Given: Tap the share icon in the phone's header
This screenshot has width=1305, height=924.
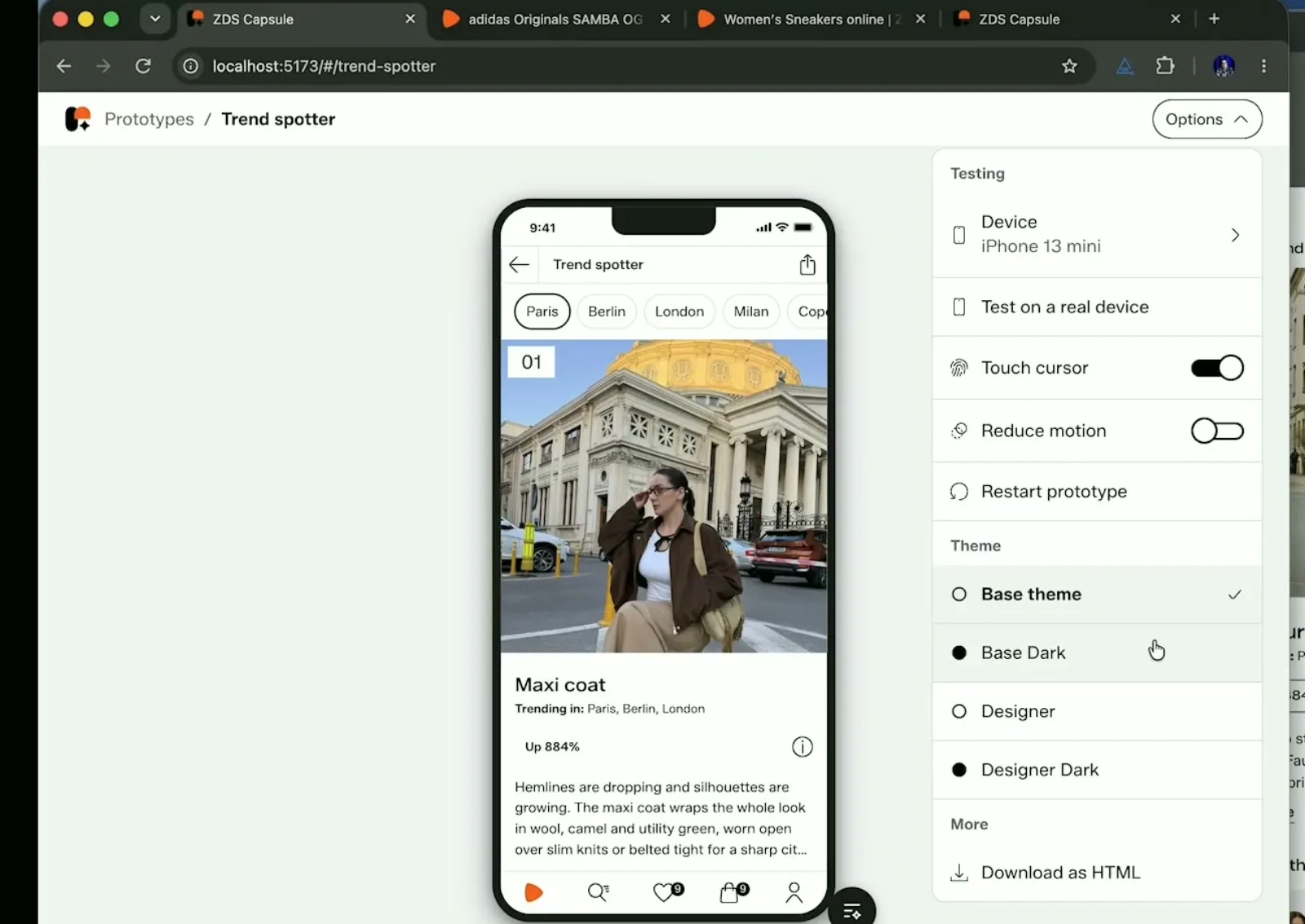Looking at the screenshot, I should point(807,264).
